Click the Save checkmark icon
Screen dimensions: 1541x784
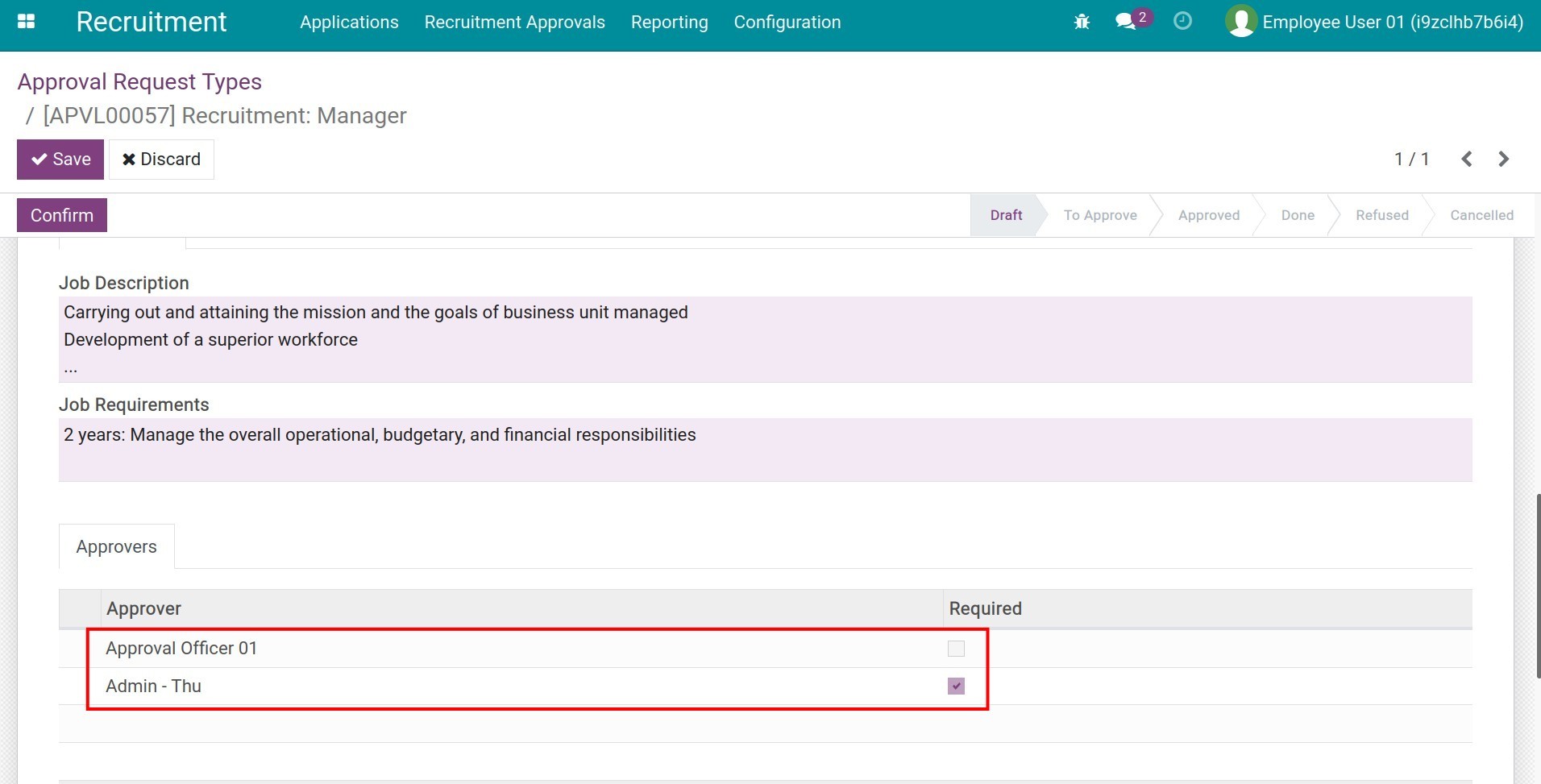pyautogui.click(x=37, y=159)
